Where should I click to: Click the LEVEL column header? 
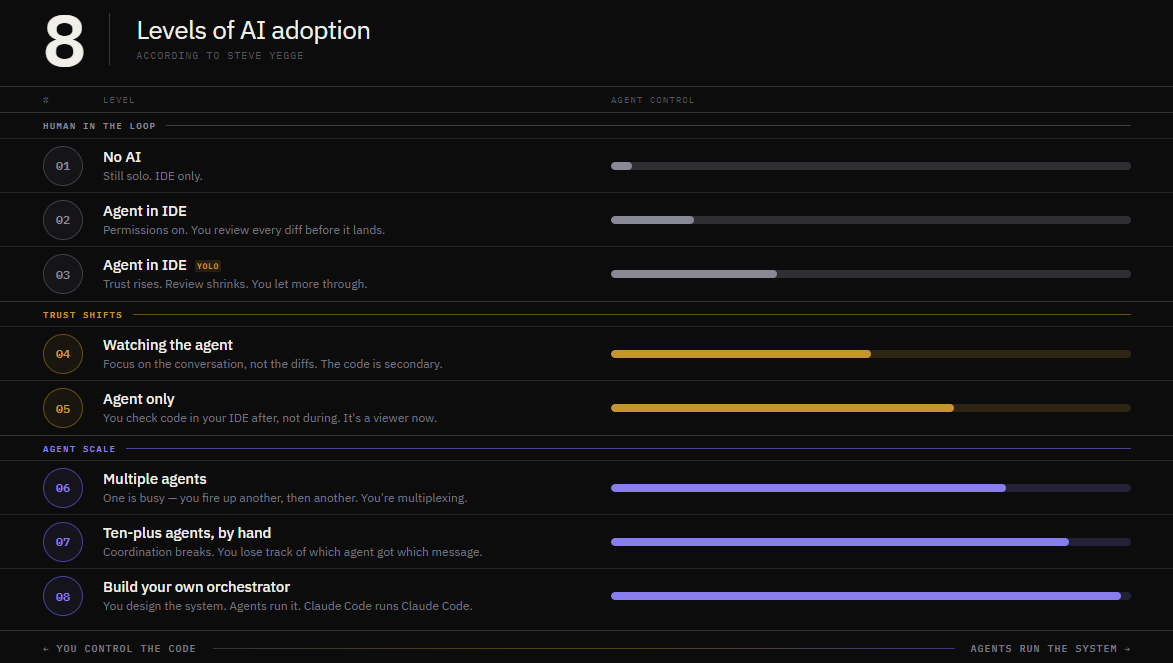click(x=119, y=100)
